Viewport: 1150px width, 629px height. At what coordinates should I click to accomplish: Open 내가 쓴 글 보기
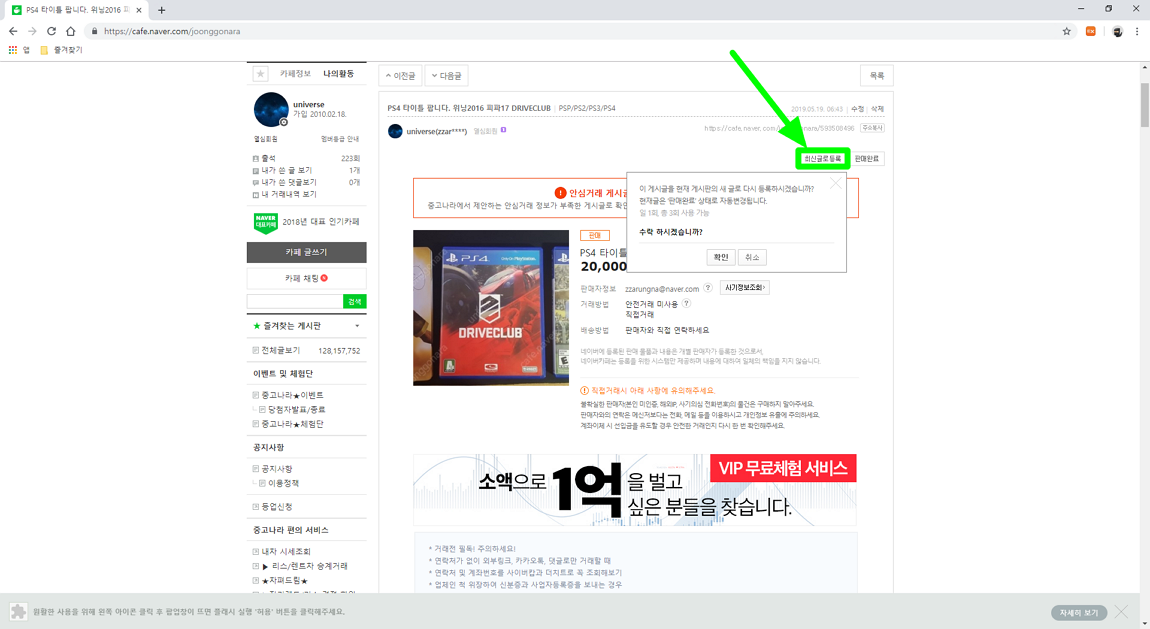click(287, 170)
